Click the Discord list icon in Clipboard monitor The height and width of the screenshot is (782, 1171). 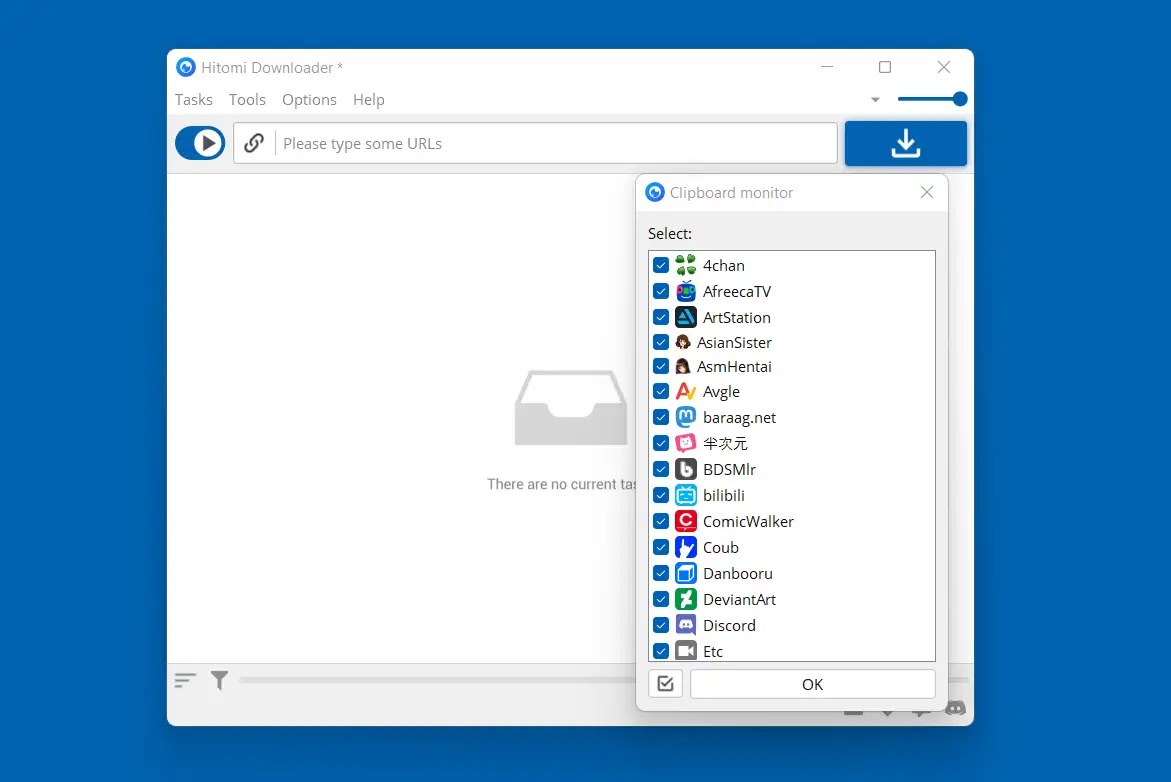click(686, 625)
